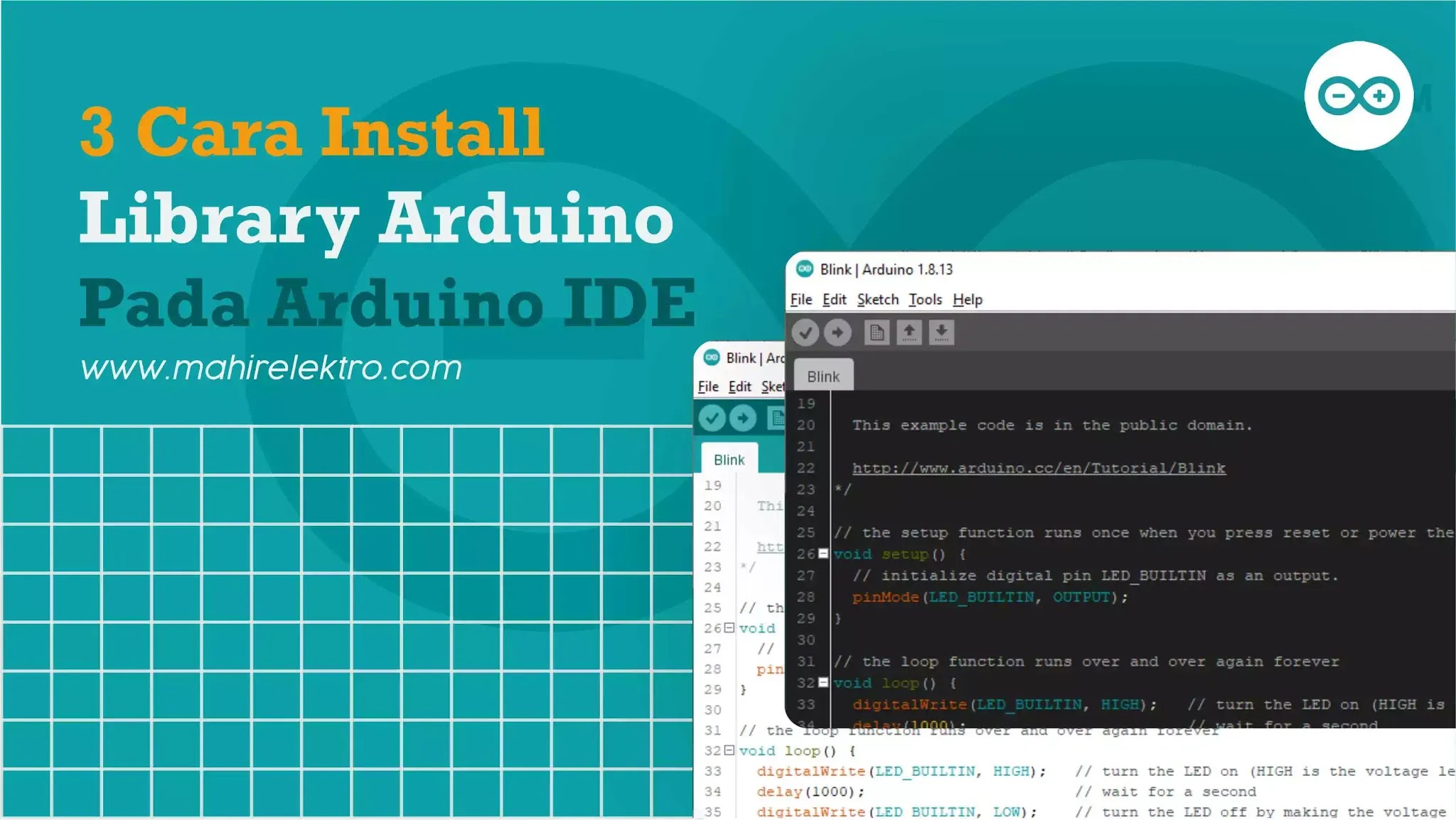
Task: Click the New sketch icon in dark window
Action: pyautogui.click(x=877, y=333)
